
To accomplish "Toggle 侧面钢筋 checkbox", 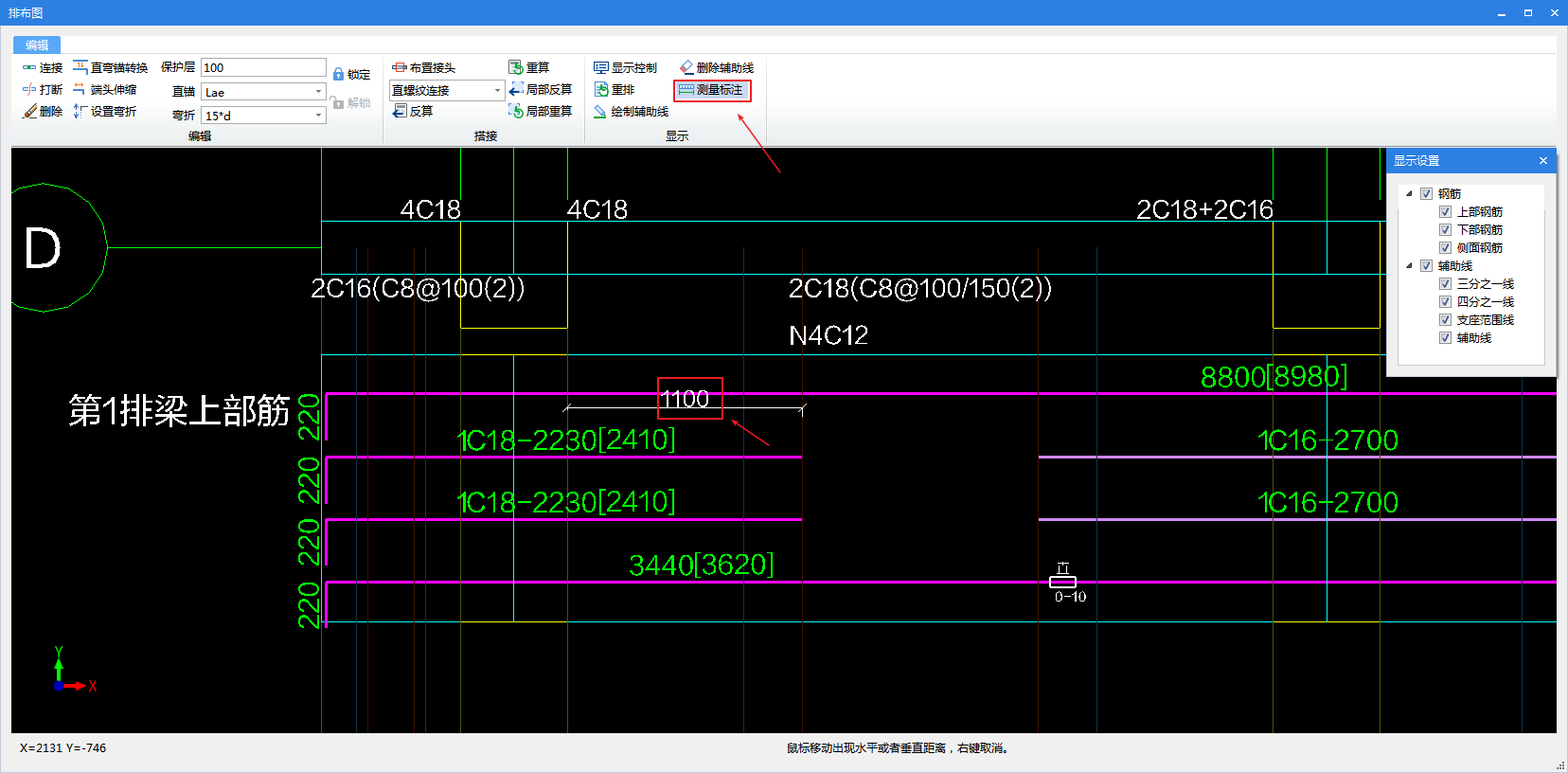I will pyautogui.click(x=1445, y=248).
